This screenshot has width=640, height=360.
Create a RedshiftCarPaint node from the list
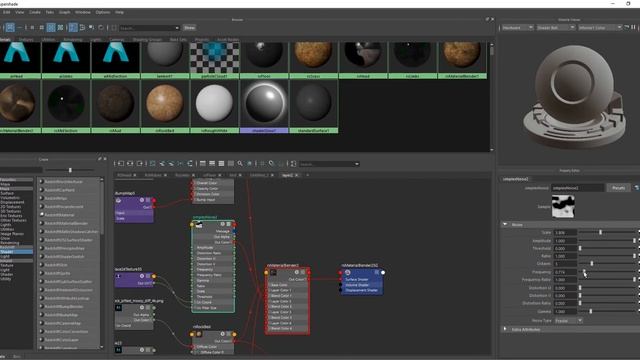tap(59, 190)
